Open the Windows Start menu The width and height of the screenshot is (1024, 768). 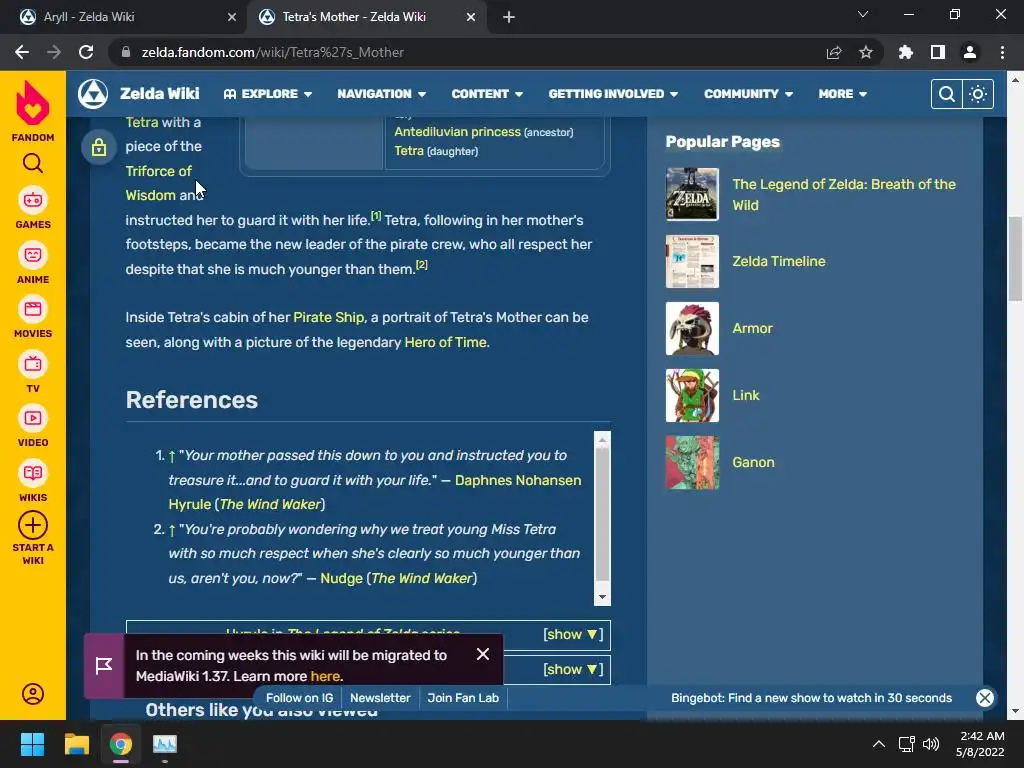tap(32, 744)
